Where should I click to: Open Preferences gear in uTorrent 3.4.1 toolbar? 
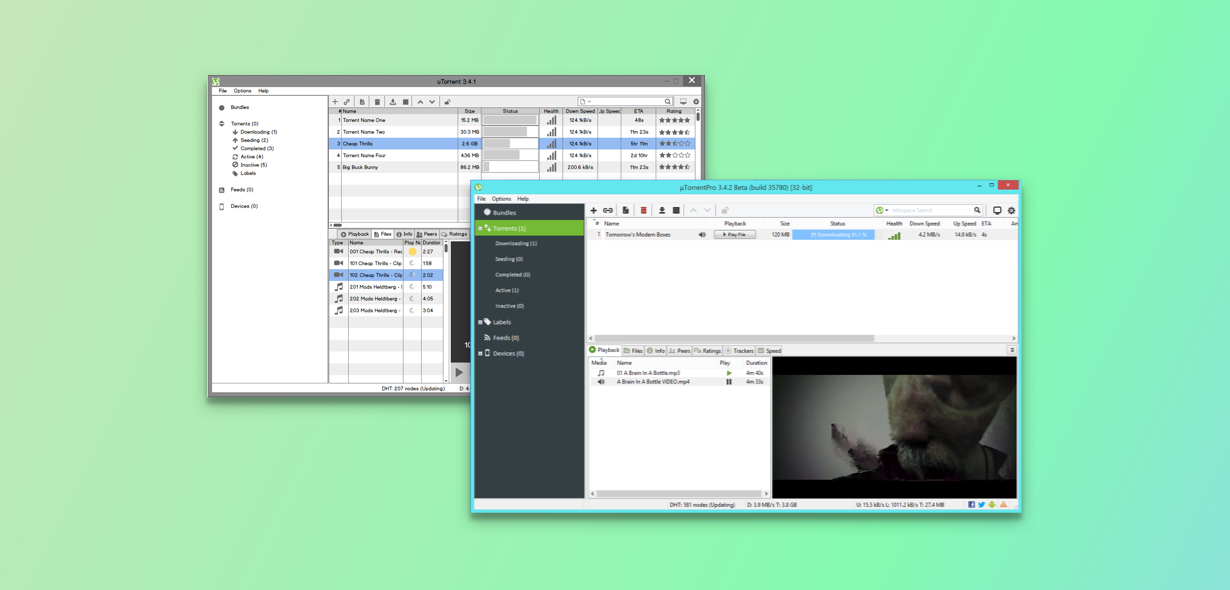tap(696, 102)
